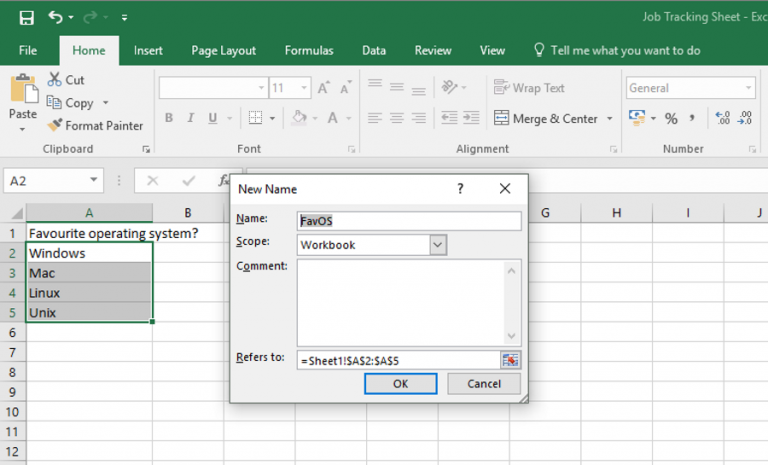768x465 pixels.
Task: Toggle italic formatting
Action: 191,118
